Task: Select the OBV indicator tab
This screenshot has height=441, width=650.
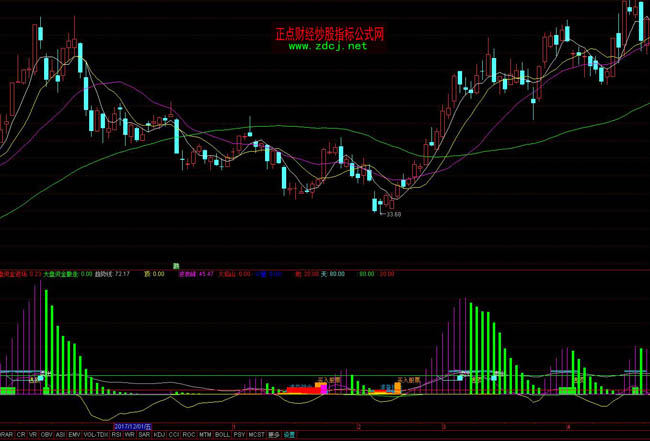Action: tap(46, 435)
